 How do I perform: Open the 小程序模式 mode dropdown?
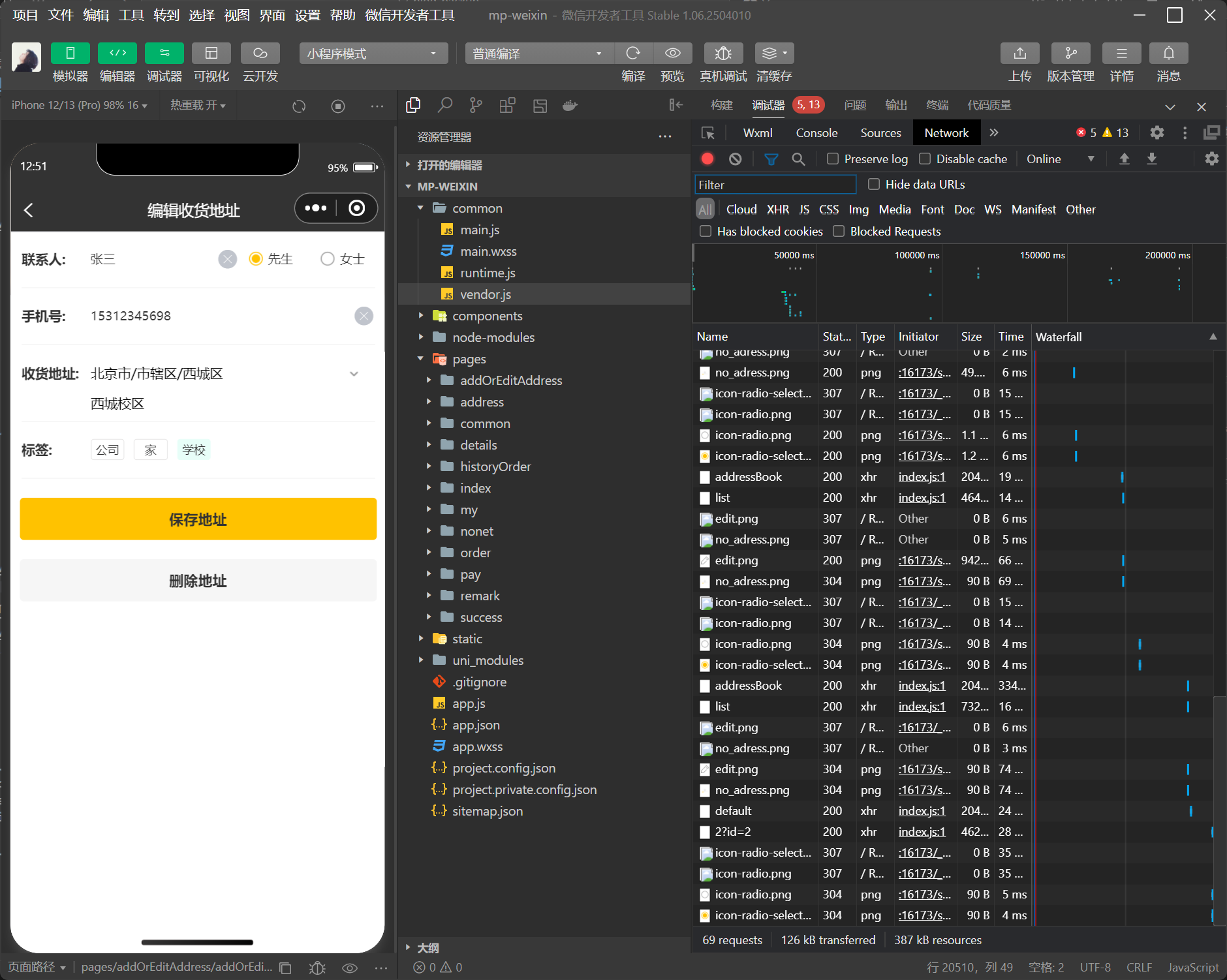(x=373, y=54)
